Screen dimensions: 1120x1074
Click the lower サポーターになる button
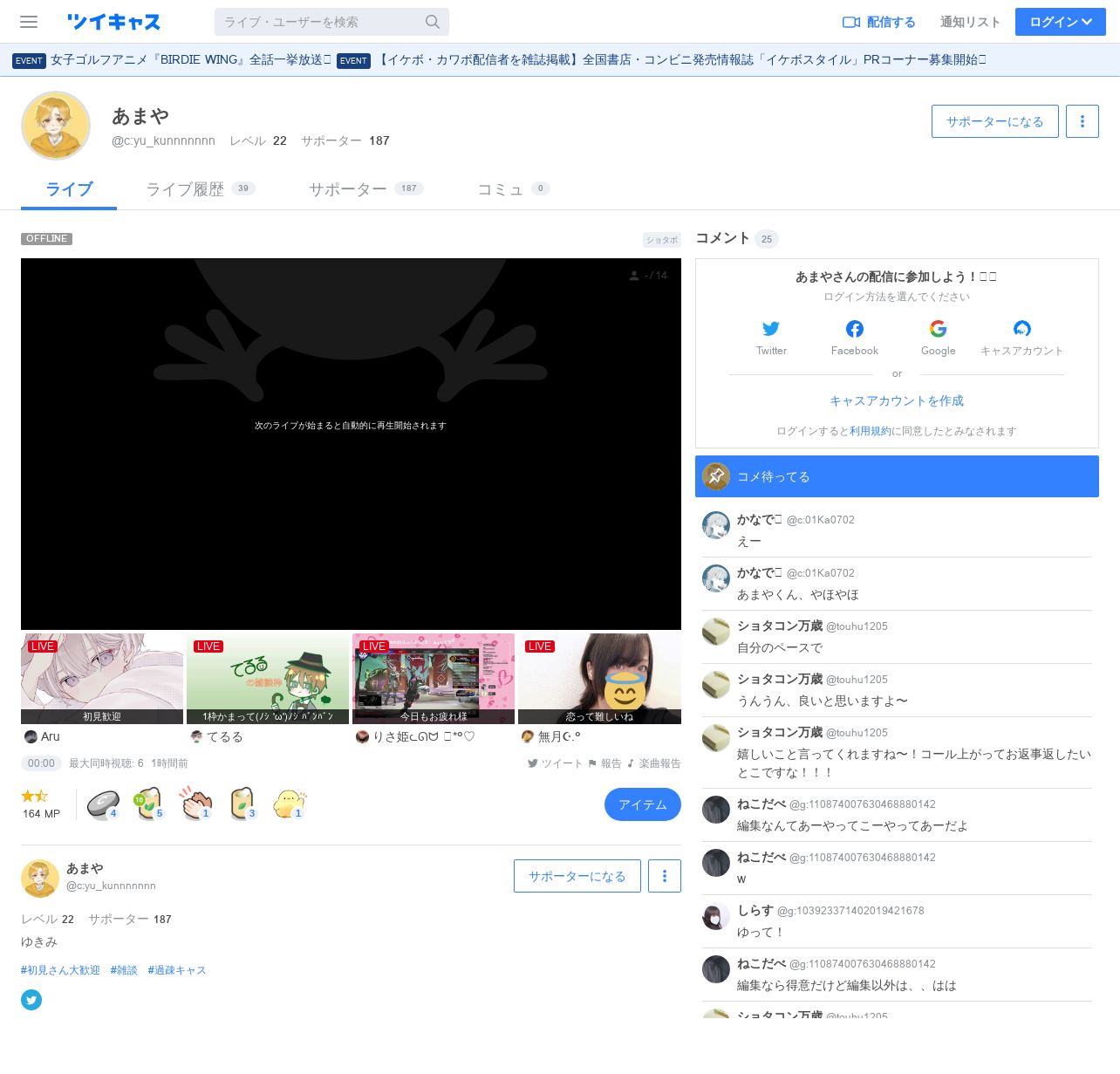tap(577, 876)
